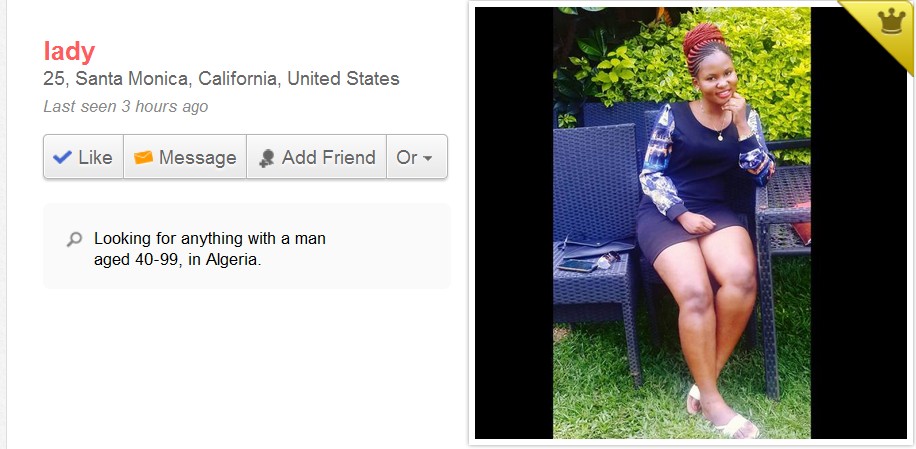Click the age '25' in the profile header
Viewport: 916px width, 449px height.
click(53, 79)
